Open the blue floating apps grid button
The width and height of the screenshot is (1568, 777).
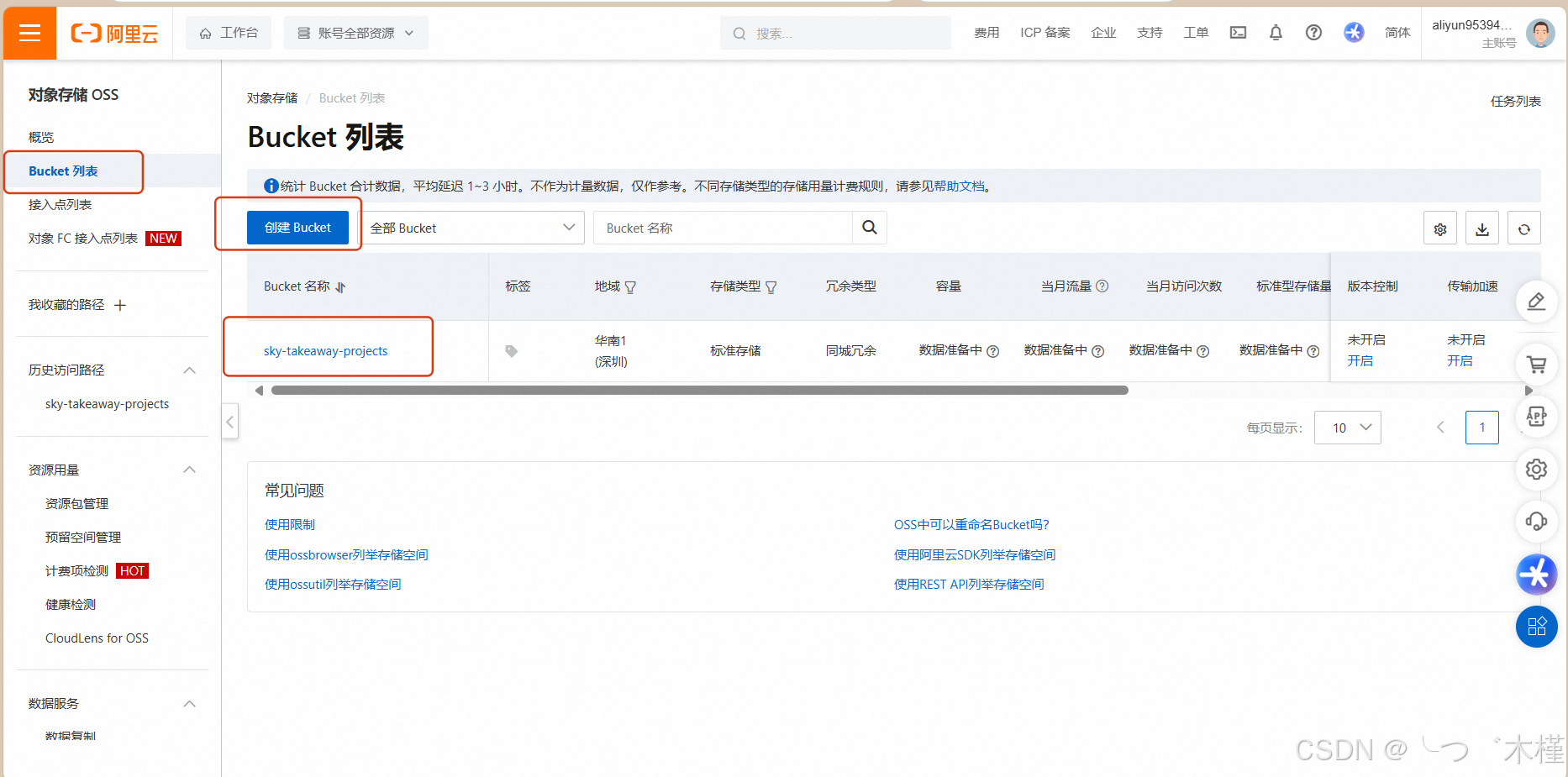(1537, 627)
